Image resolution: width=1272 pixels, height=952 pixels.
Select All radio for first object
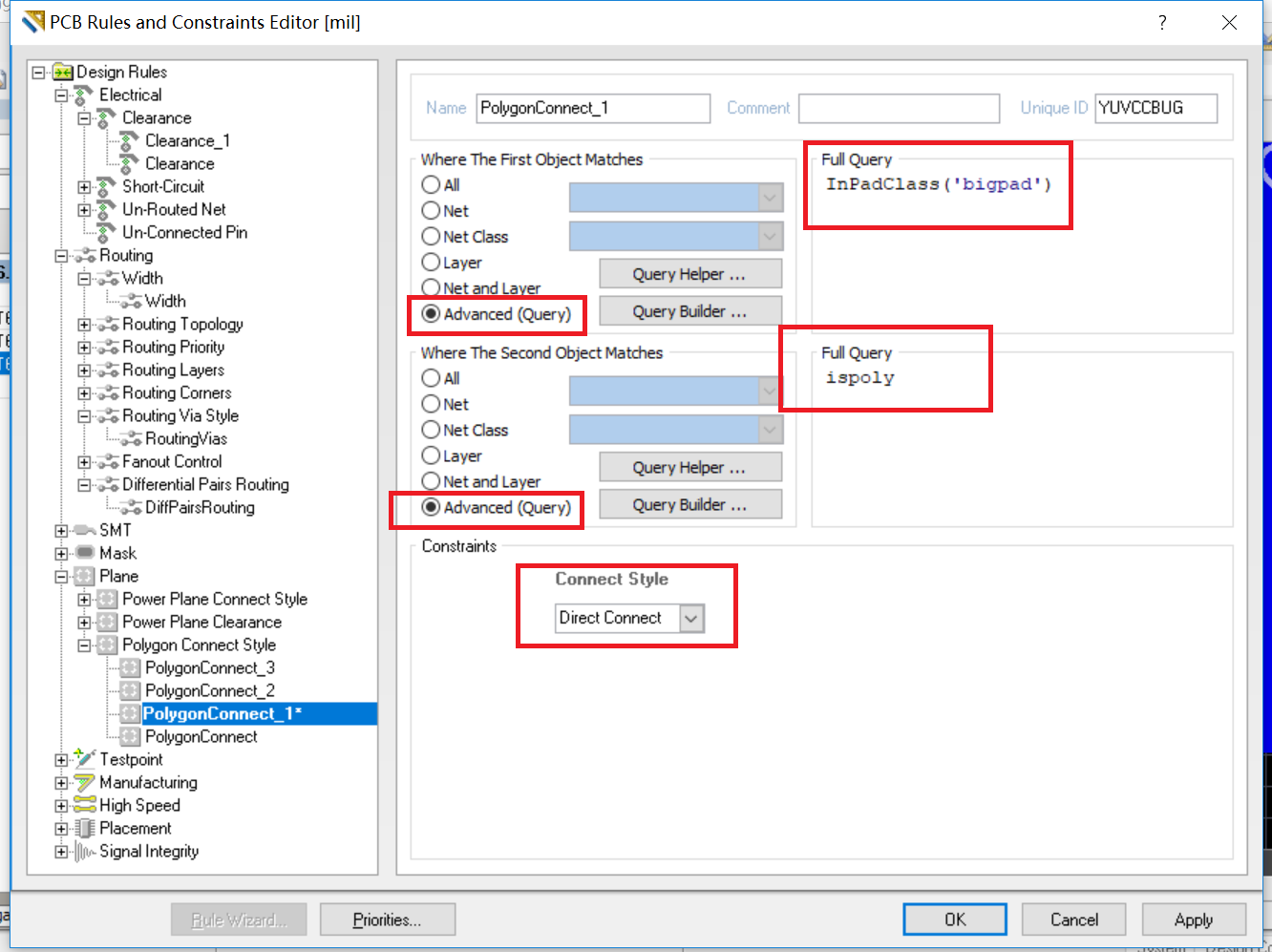(432, 185)
